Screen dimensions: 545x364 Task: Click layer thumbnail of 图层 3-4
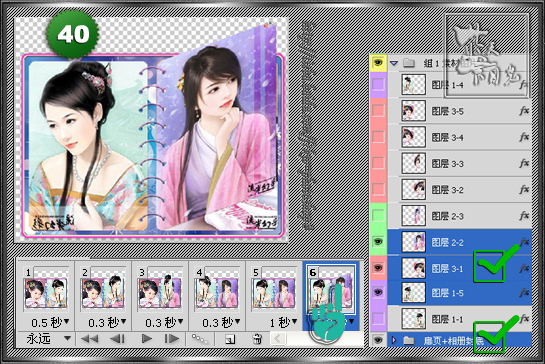[414, 137]
